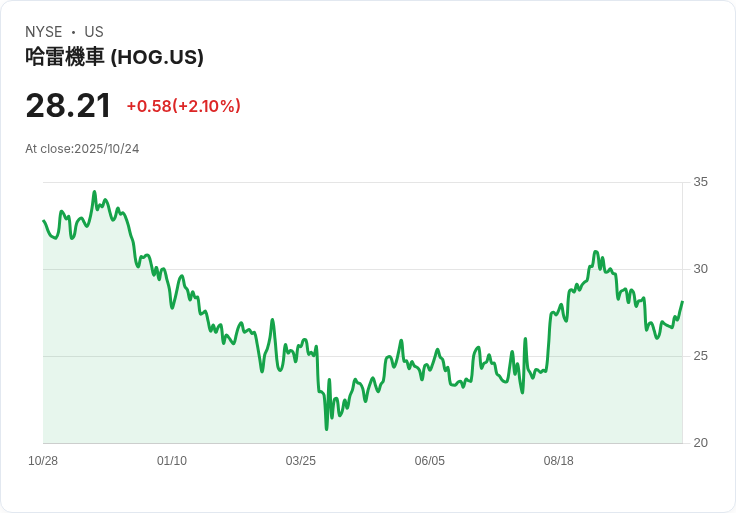Screen dimensions: 736x513
Task: Click the chart's highest peak near November
Action: (94, 192)
